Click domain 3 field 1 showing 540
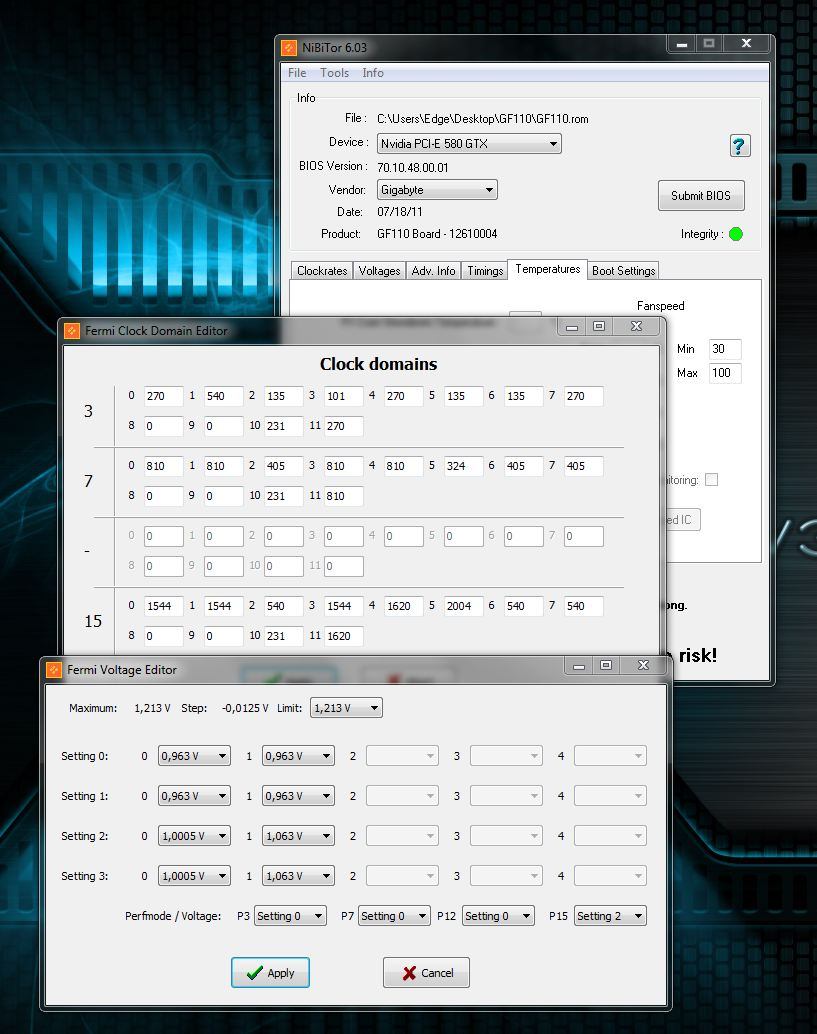The image size is (817, 1034). click(224, 396)
